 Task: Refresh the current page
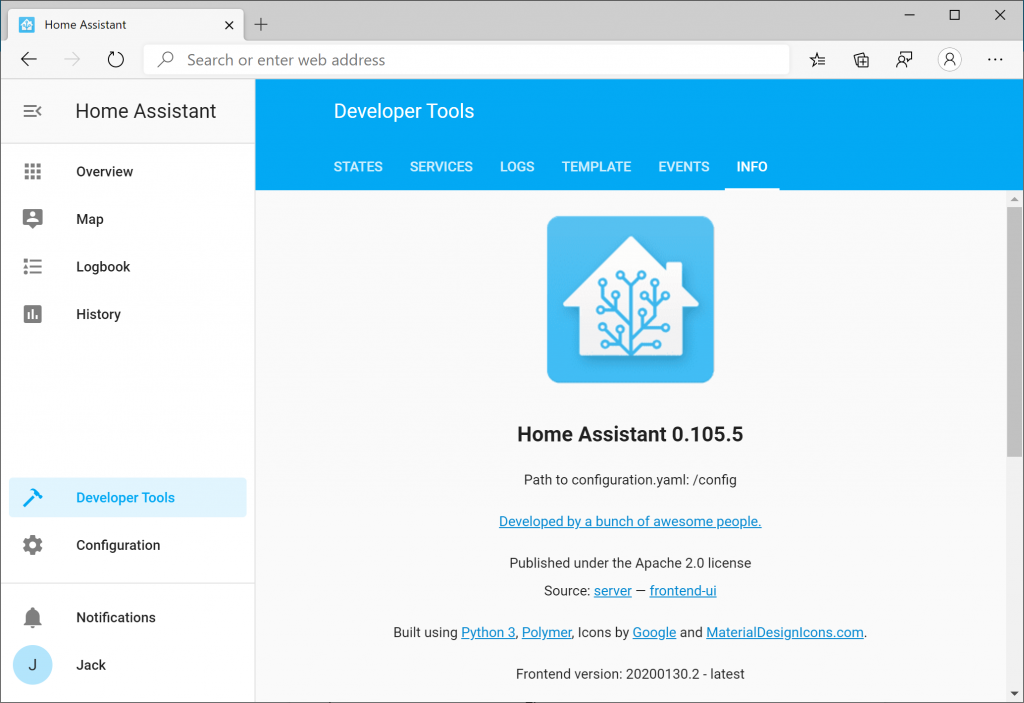tap(116, 59)
